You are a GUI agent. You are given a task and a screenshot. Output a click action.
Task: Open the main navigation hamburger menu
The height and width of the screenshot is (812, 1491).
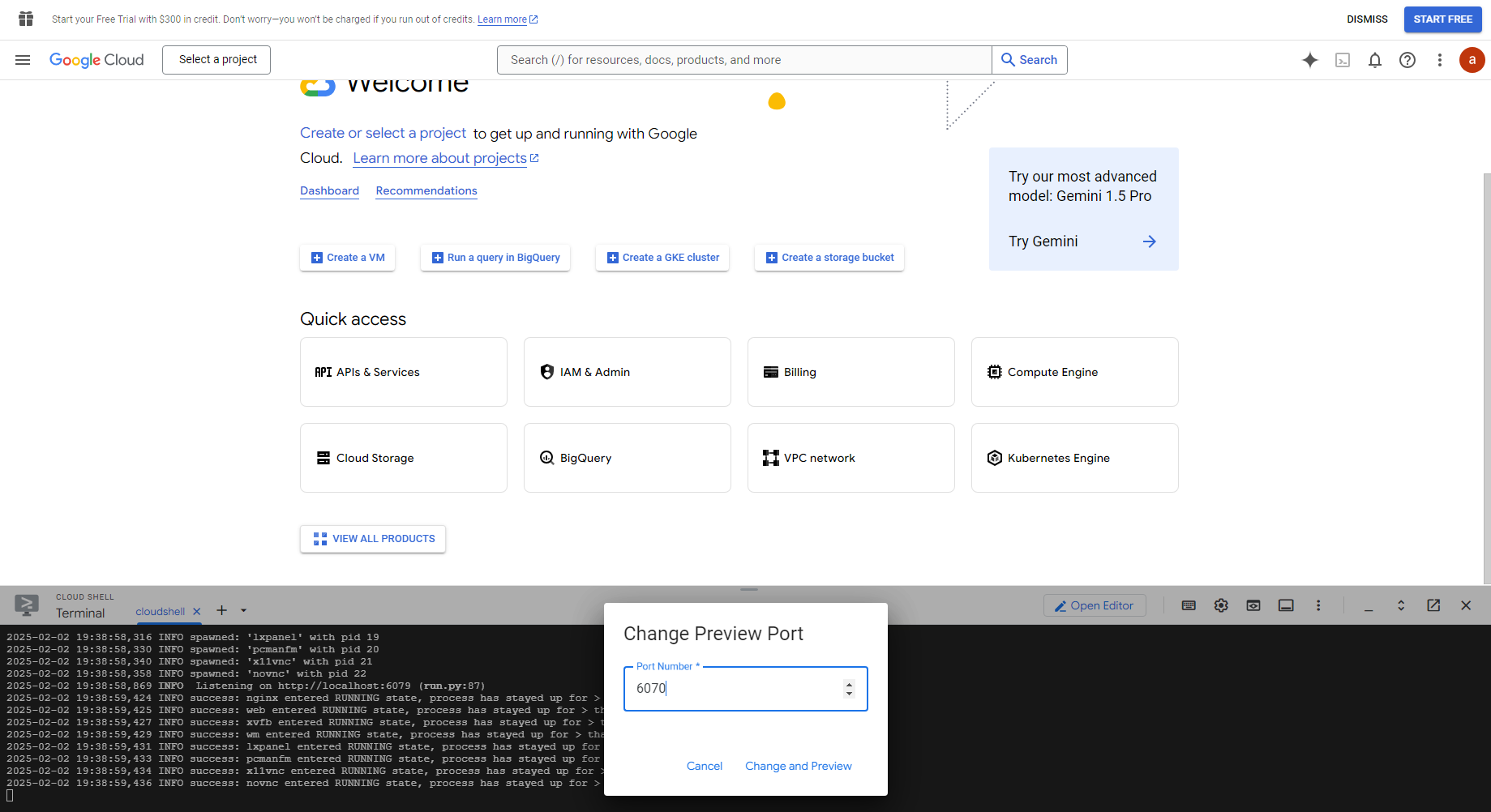click(x=23, y=60)
